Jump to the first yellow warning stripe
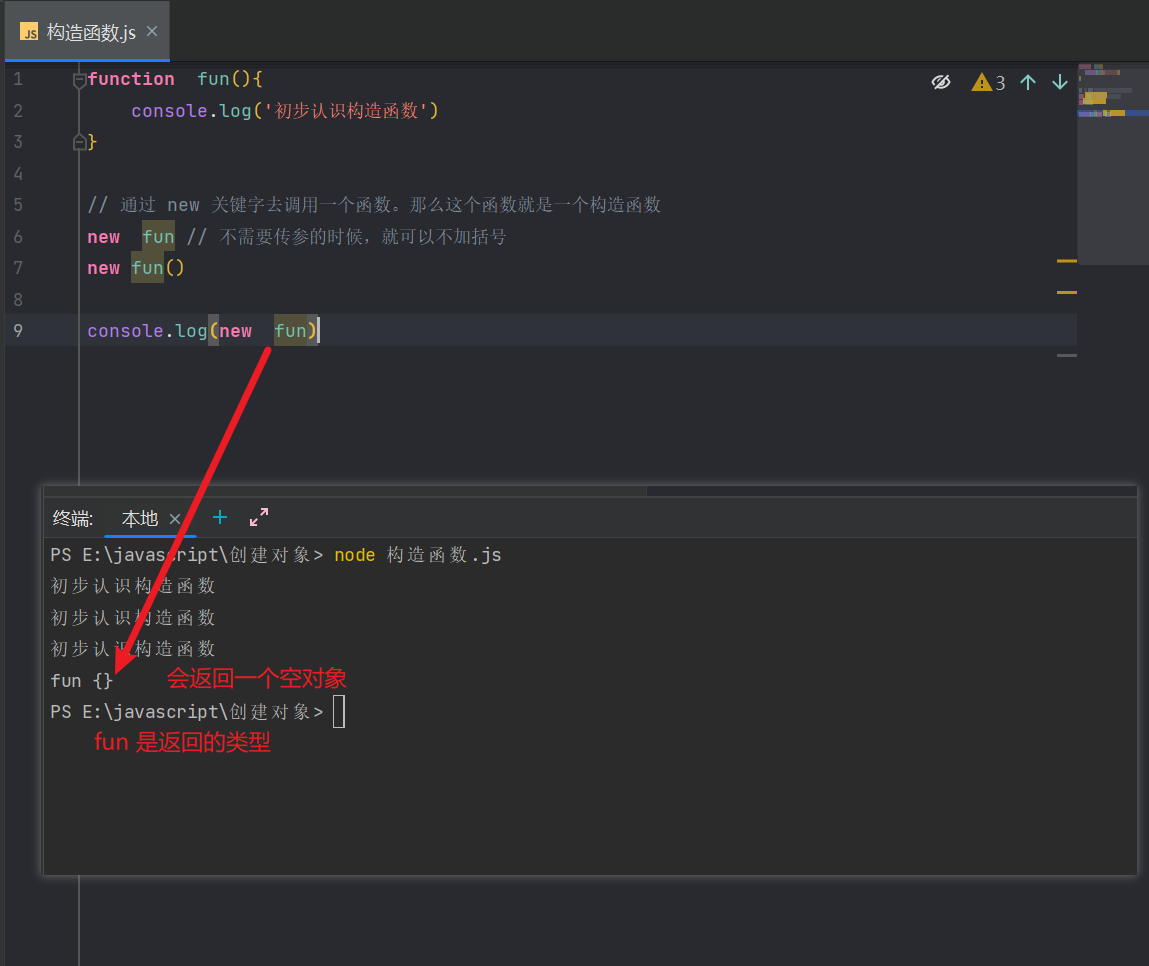The height and width of the screenshot is (966, 1149). pyautogui.click(x=1067, y=261)
